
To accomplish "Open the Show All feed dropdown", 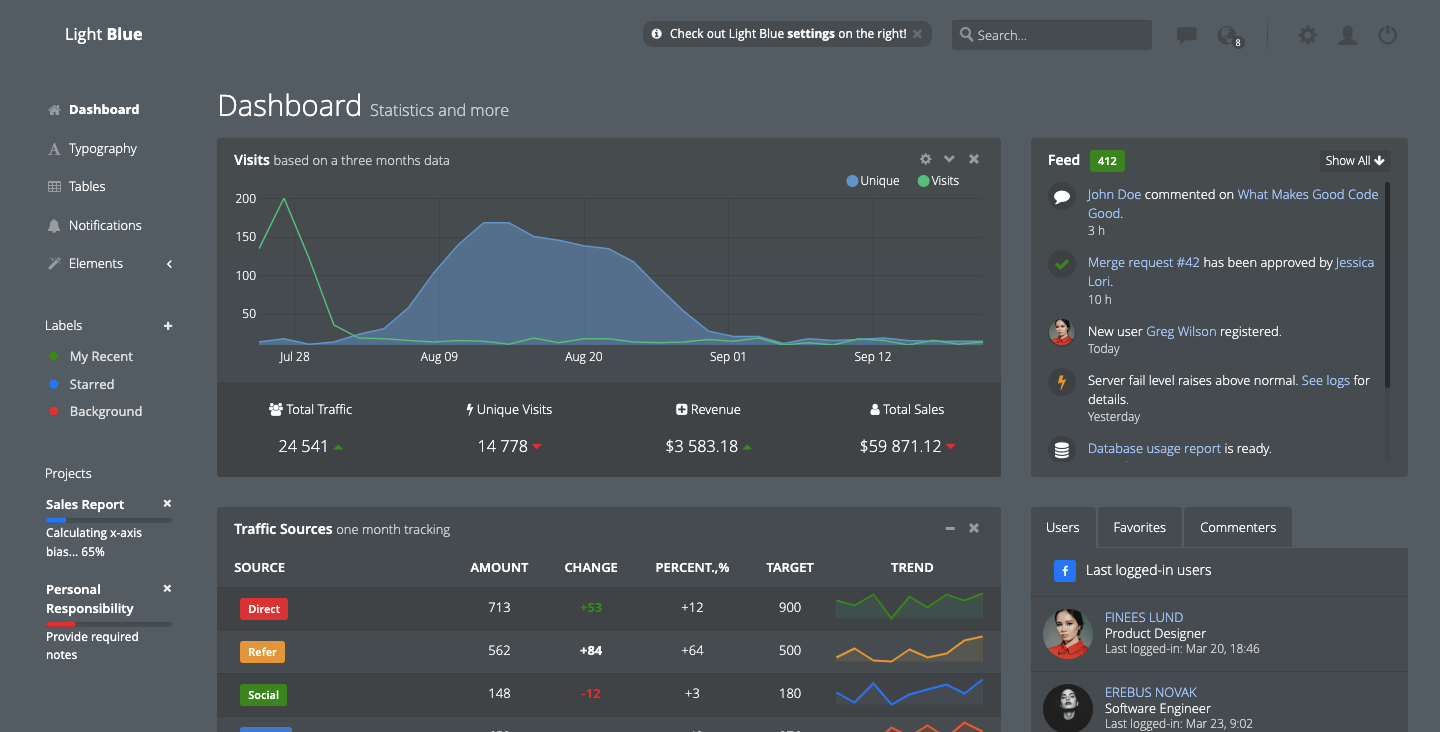I will (1354, 160).
